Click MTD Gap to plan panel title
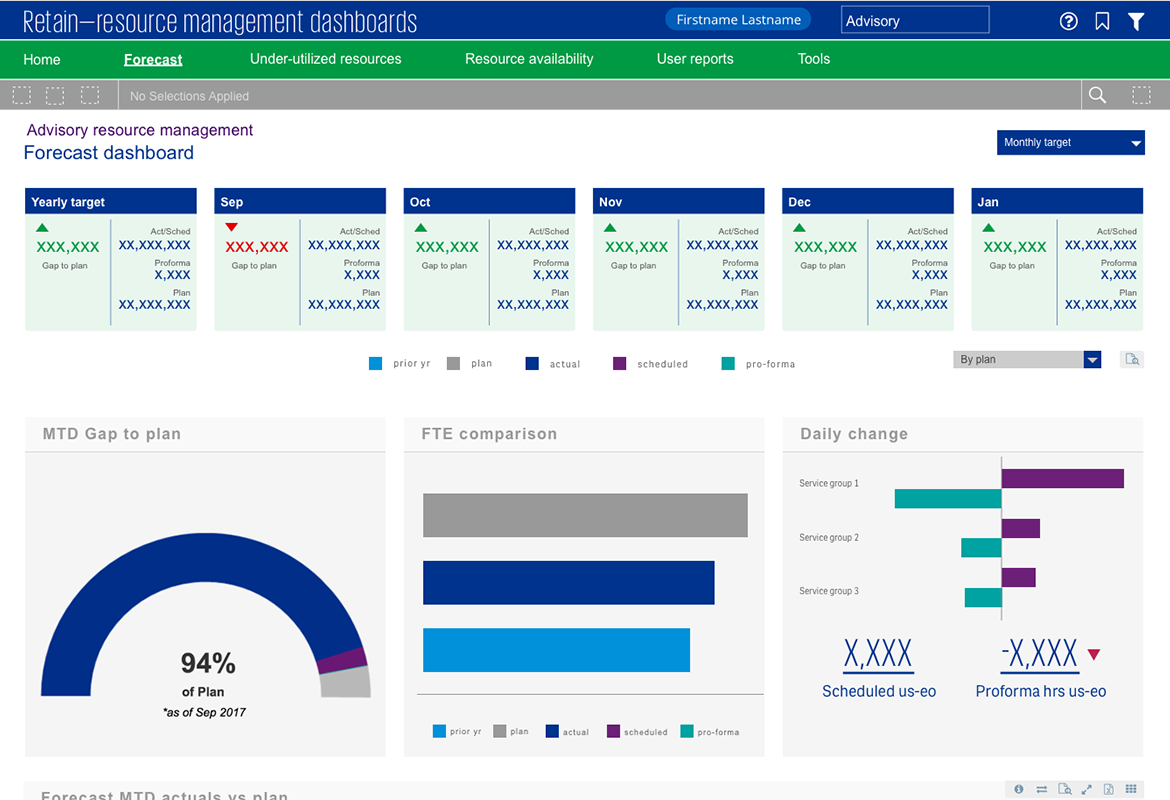The height and width of the screenshot is (800, 1170). click(112, 434)
